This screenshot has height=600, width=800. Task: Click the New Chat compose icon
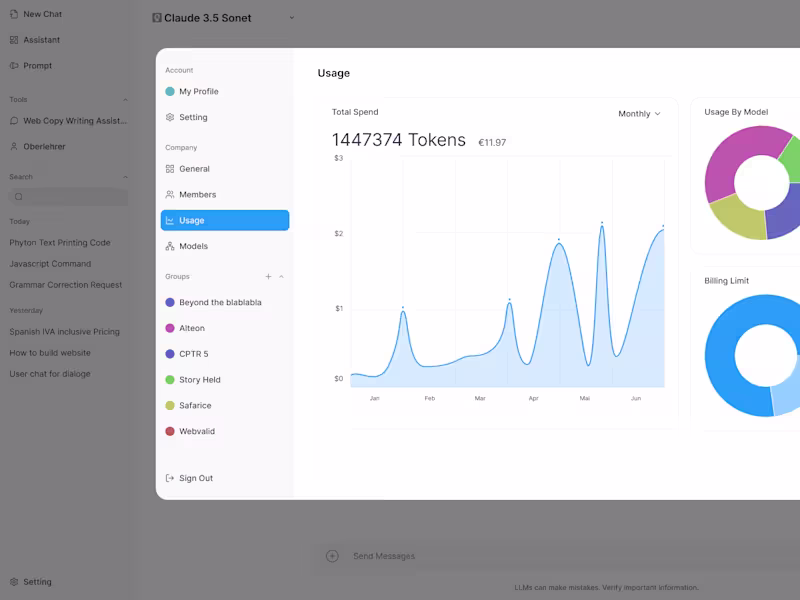pos(14,14)
